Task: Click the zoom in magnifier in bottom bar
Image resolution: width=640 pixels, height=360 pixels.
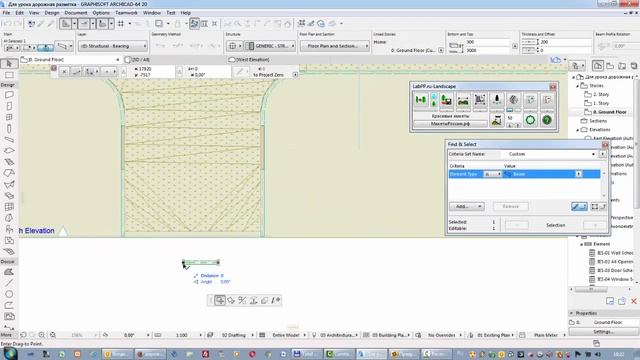Action: coord(42,335)
